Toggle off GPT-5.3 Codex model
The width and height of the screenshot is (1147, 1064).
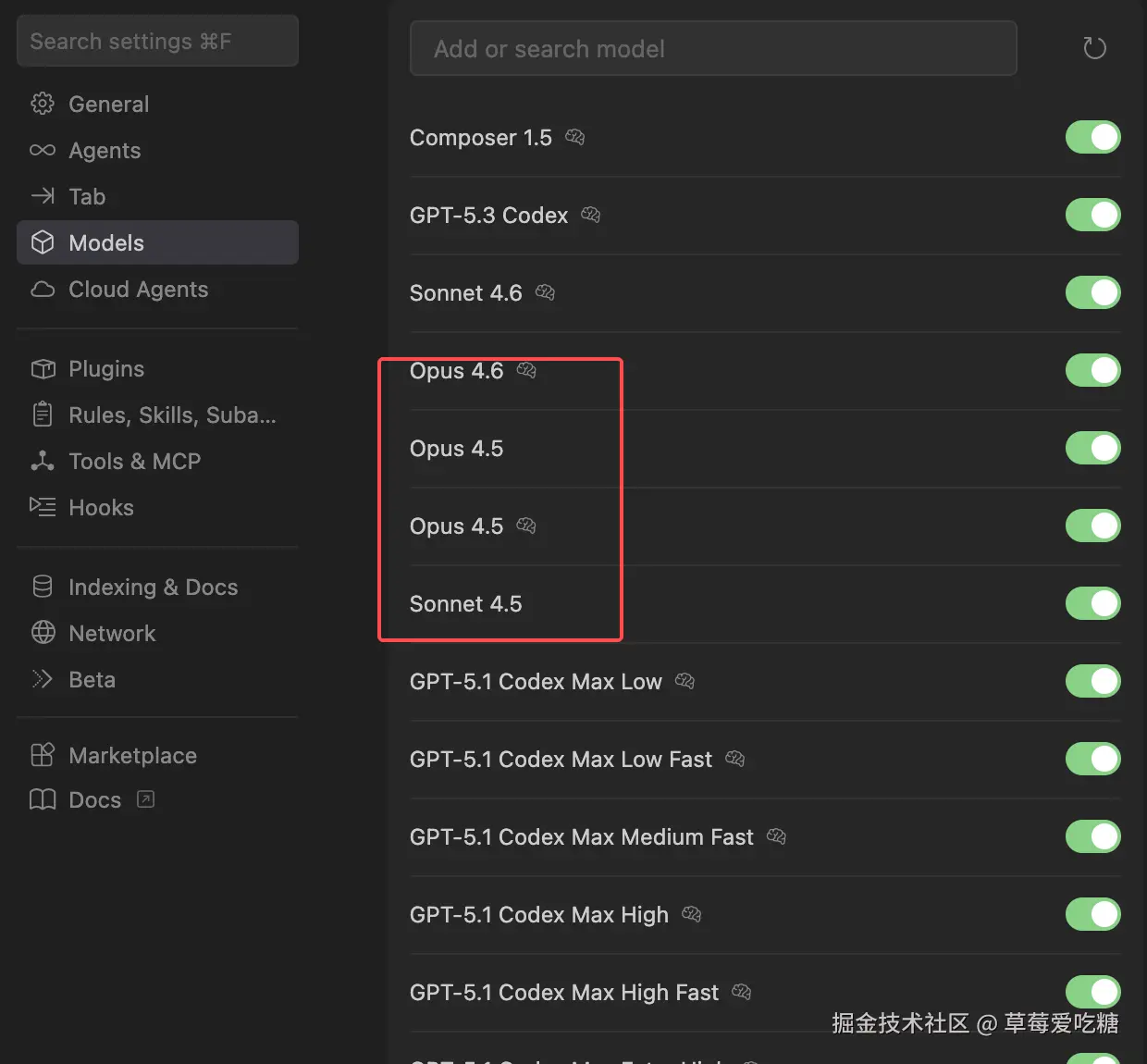[1093, 215]
